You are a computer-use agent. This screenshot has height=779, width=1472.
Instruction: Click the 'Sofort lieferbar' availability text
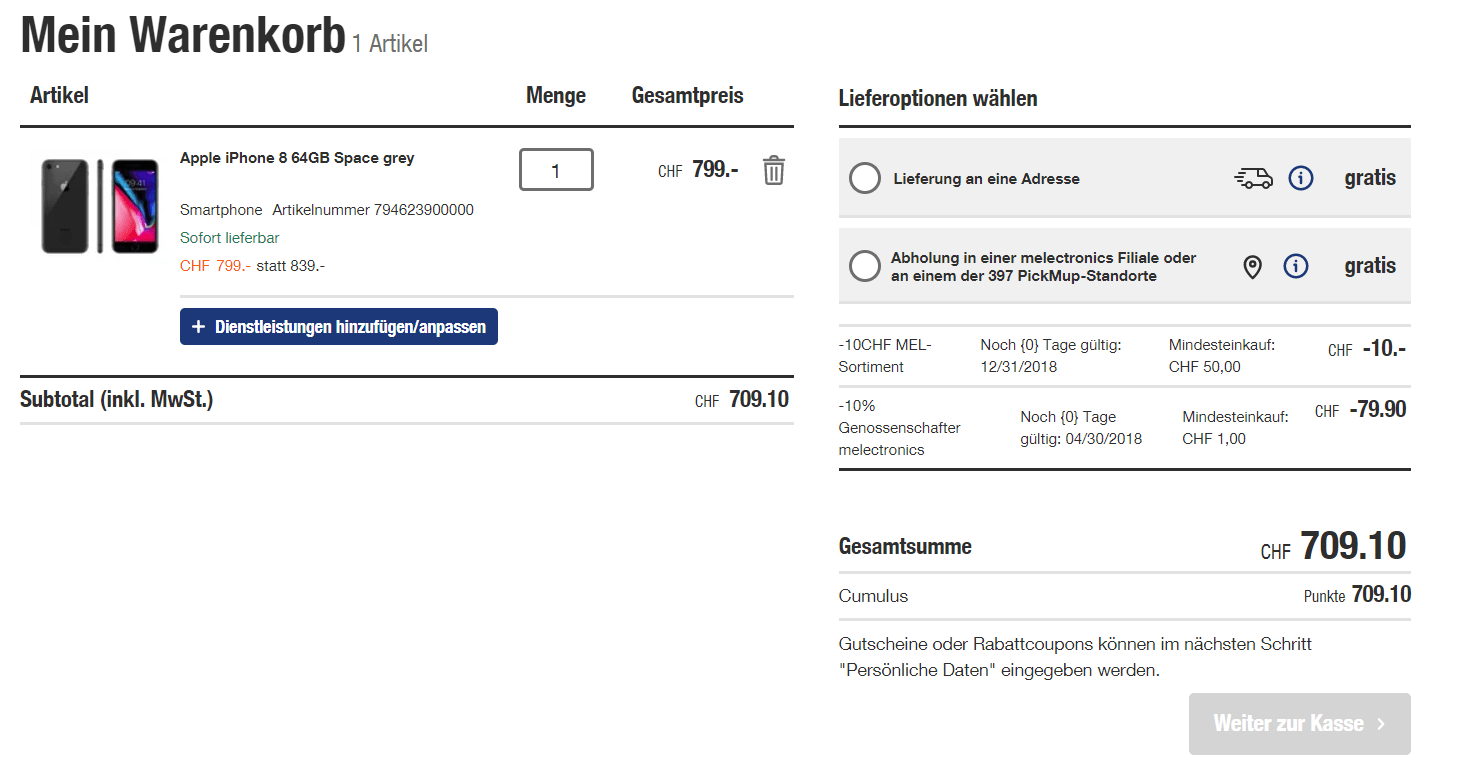(x=230, y=238)
